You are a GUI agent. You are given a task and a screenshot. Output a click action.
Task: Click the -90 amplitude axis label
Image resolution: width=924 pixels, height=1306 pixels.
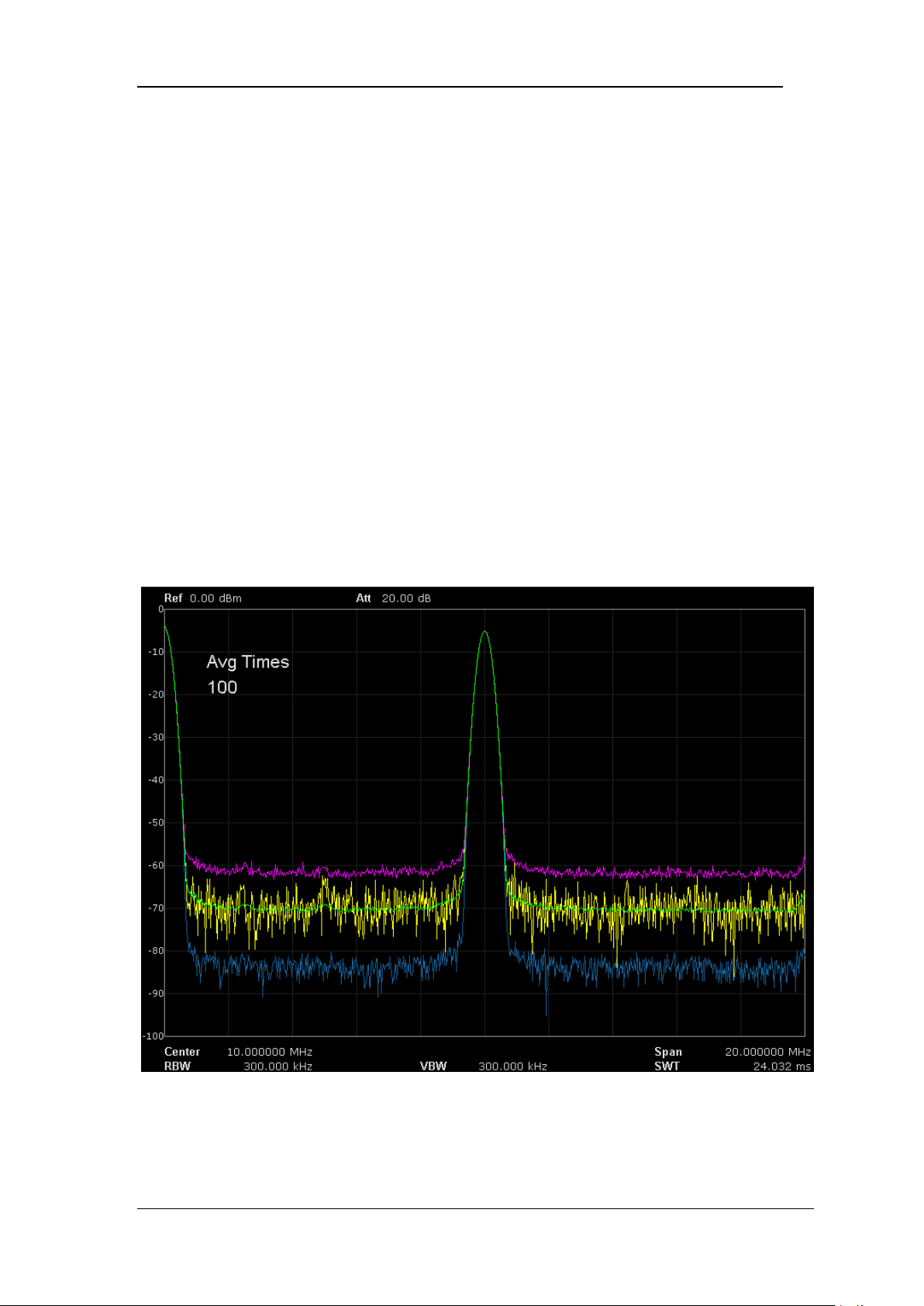(156, 993)
